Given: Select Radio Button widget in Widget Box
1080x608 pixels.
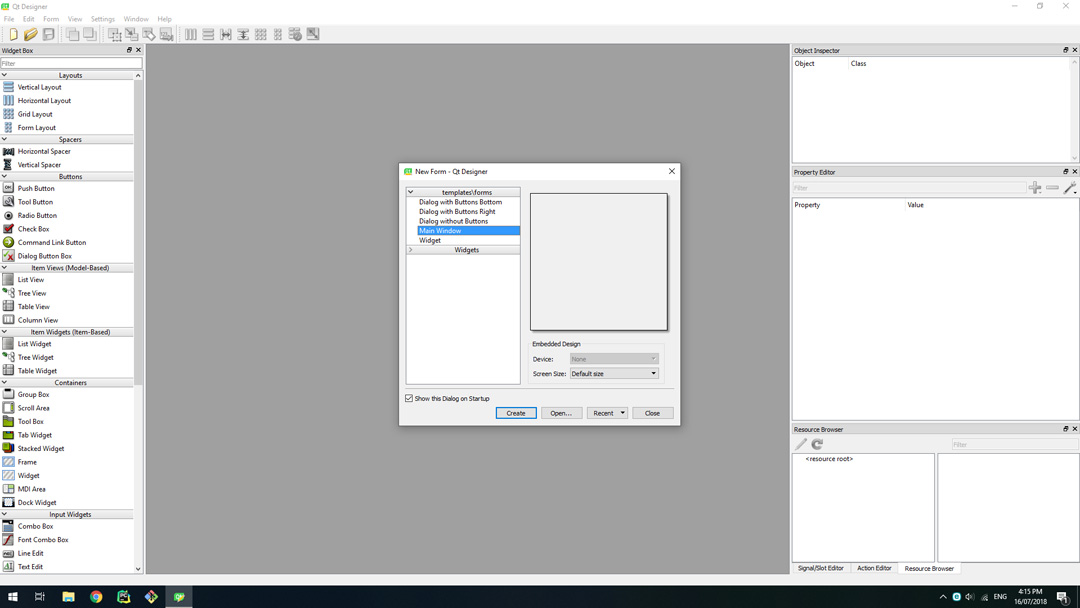Looking at the screenshot, I should coord(37,215).
